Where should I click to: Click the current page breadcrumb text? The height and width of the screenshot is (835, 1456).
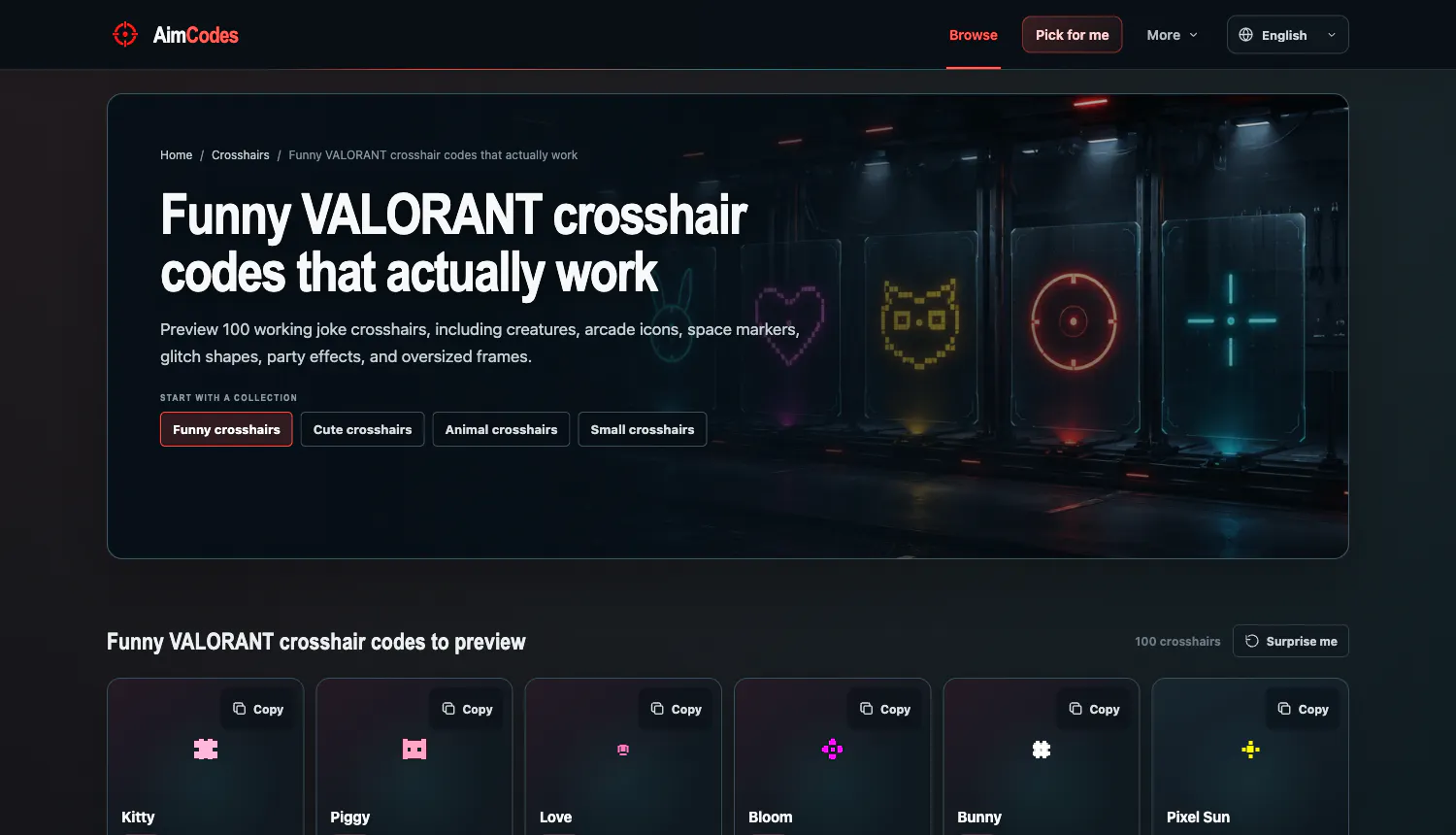click(x=433, y=155)
